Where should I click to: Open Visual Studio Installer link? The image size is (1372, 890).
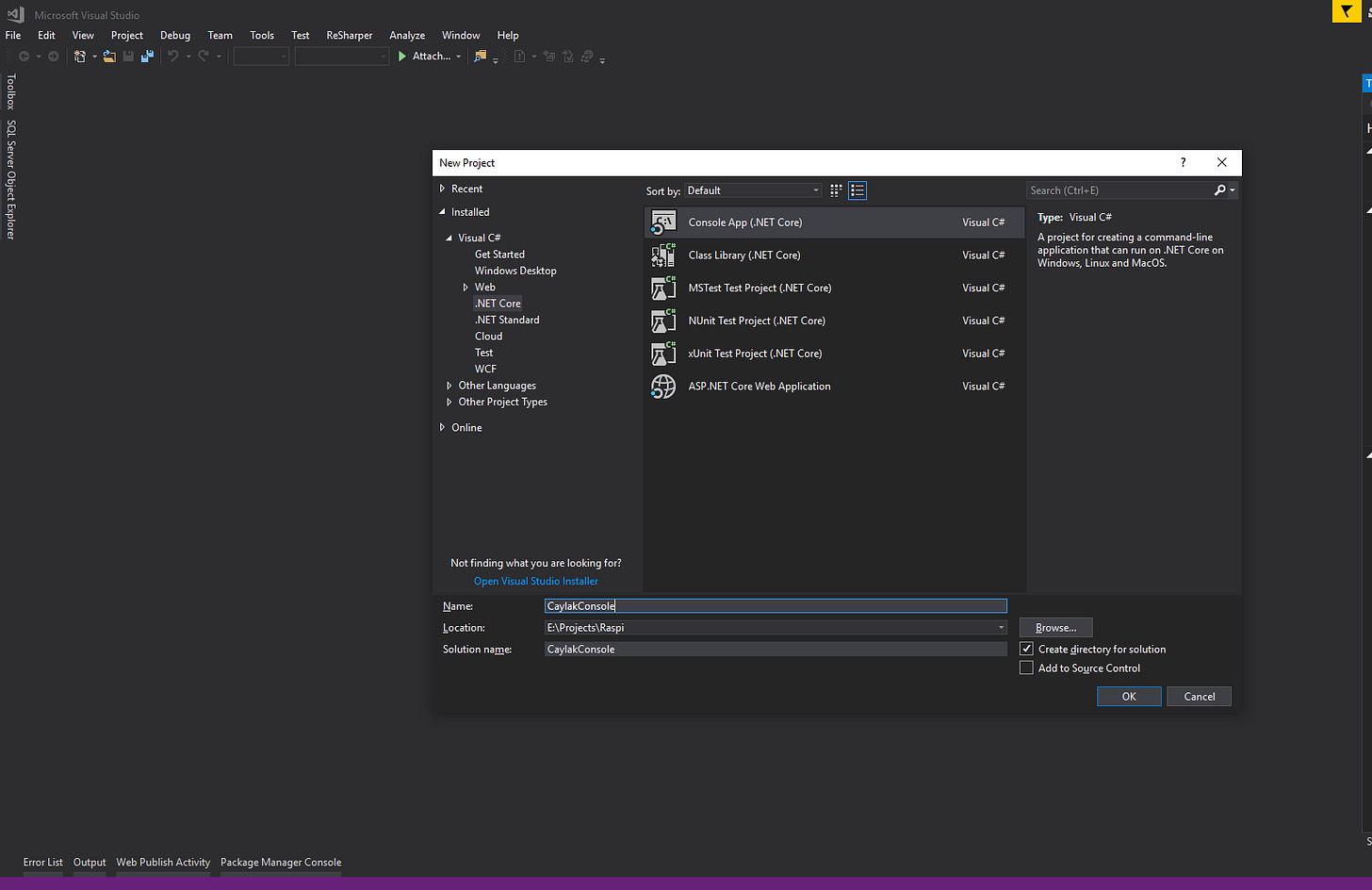click(536, 582)
